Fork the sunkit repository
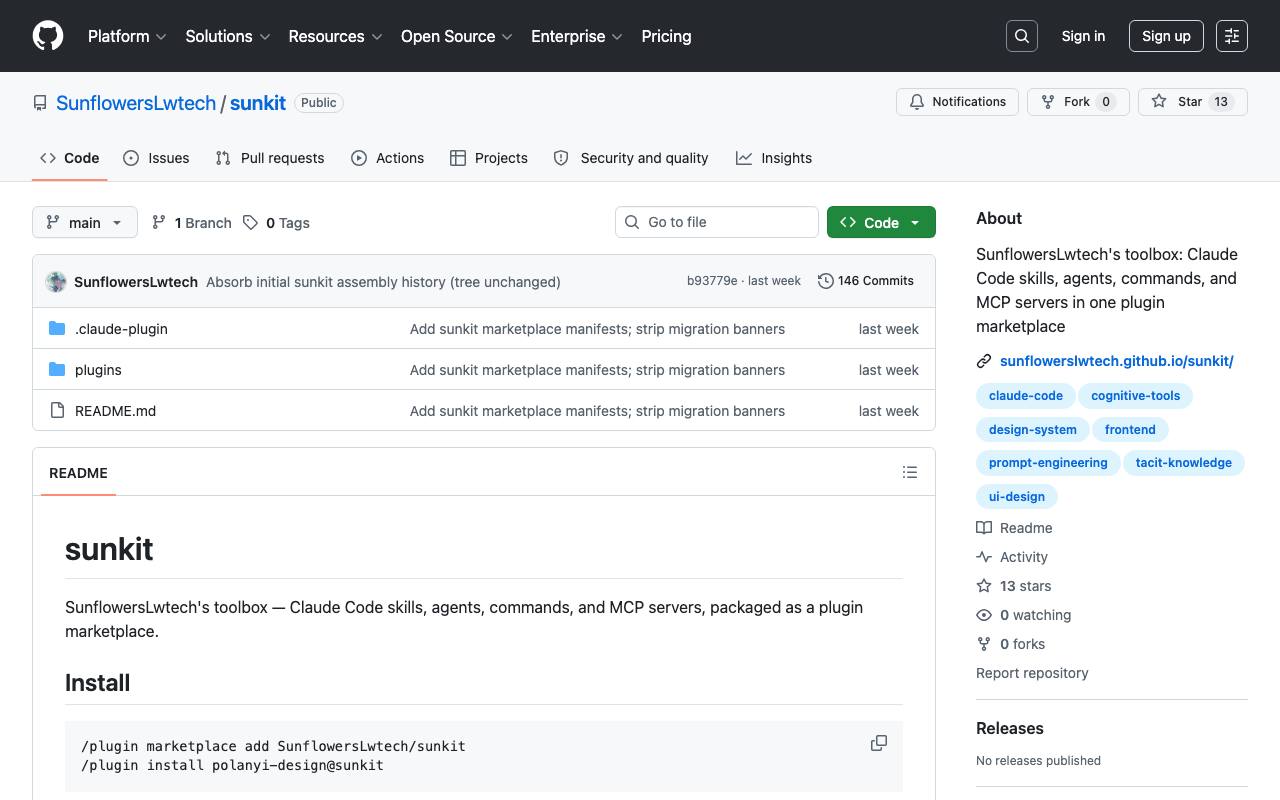 click(1078, 102)
